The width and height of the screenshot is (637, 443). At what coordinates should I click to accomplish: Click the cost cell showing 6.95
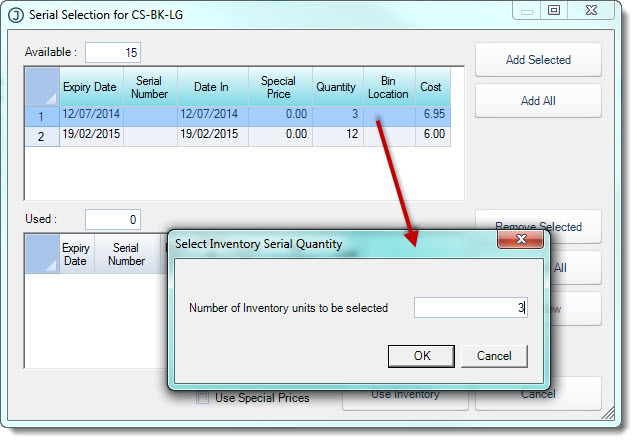click(433, 117)
